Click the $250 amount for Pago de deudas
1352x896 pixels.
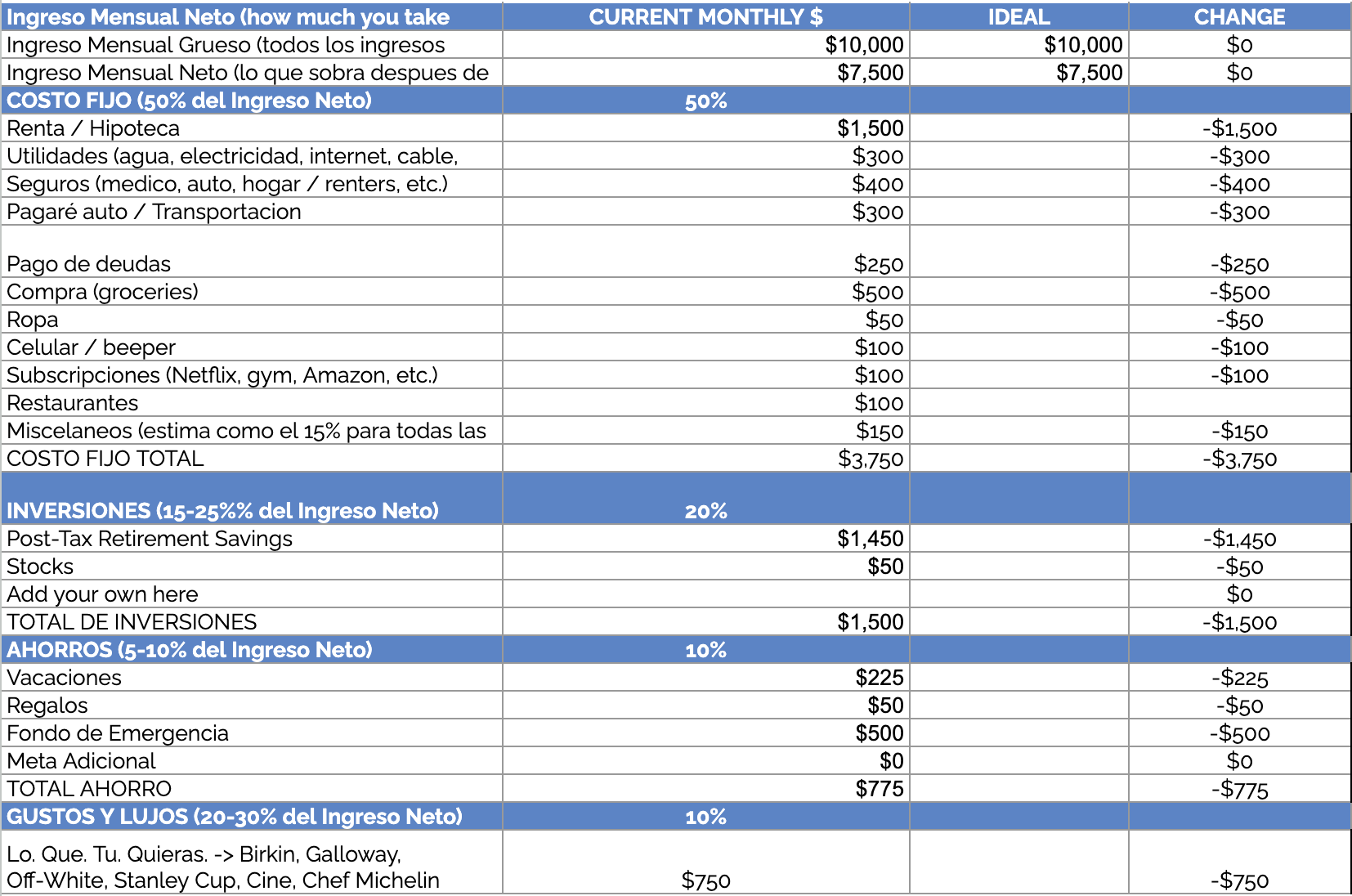click(879, 264)
